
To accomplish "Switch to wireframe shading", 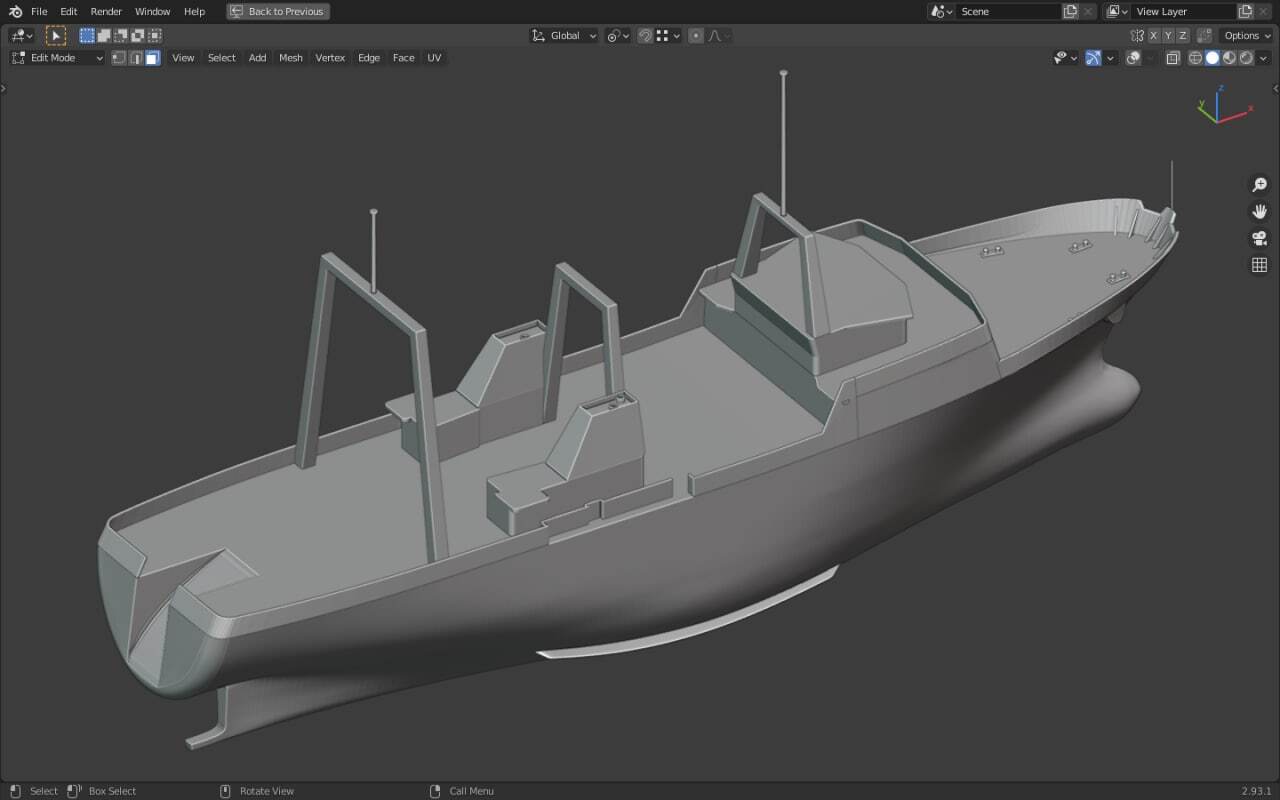I will pyautogui.click(x=1195, y=58).
